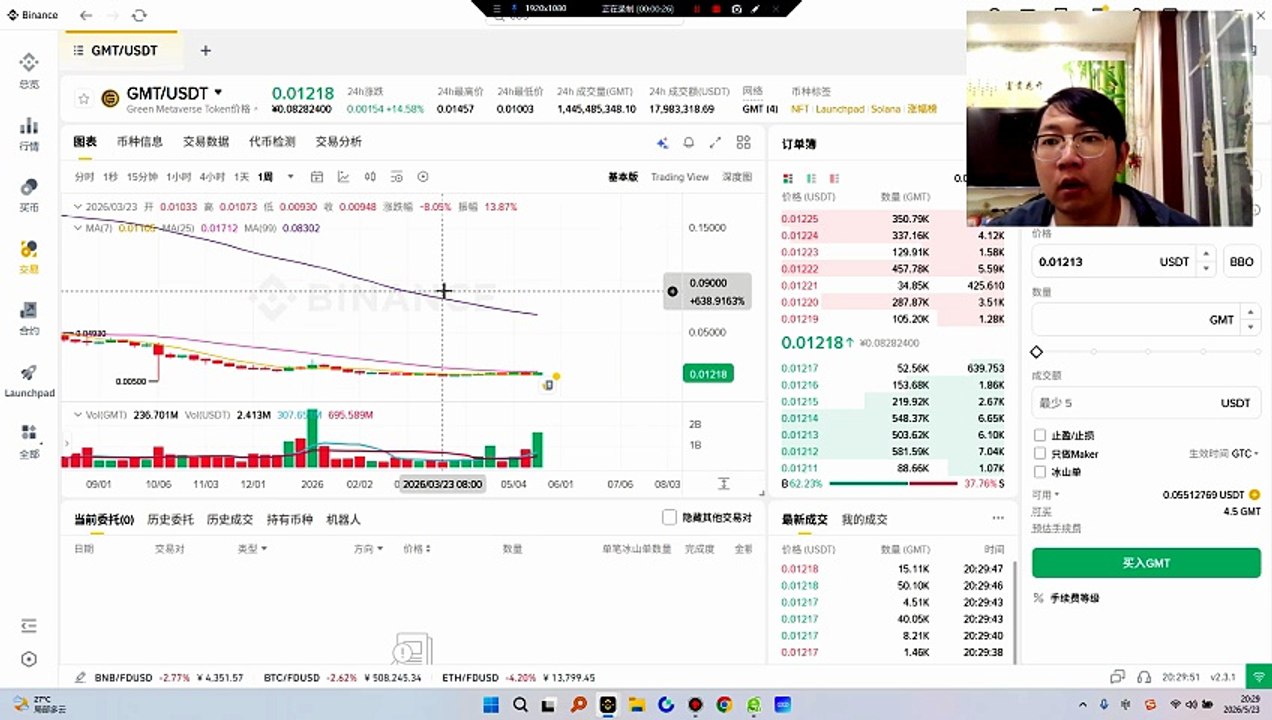This screenshot has width=1272, height=720.
Task: Favorite GMT/USDT with the star icon
Action: [x=84, y=98]
